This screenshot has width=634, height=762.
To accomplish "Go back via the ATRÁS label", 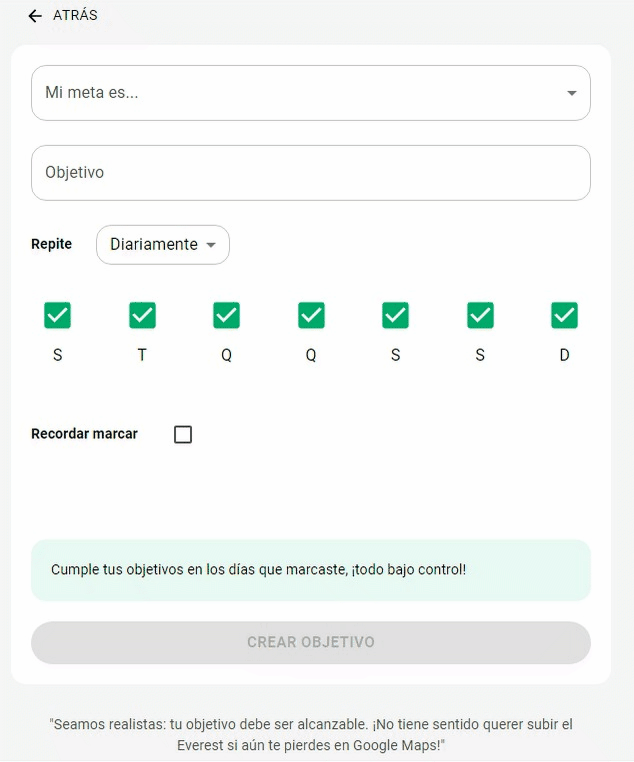I will pyautogui.click(x=75, y=16).
